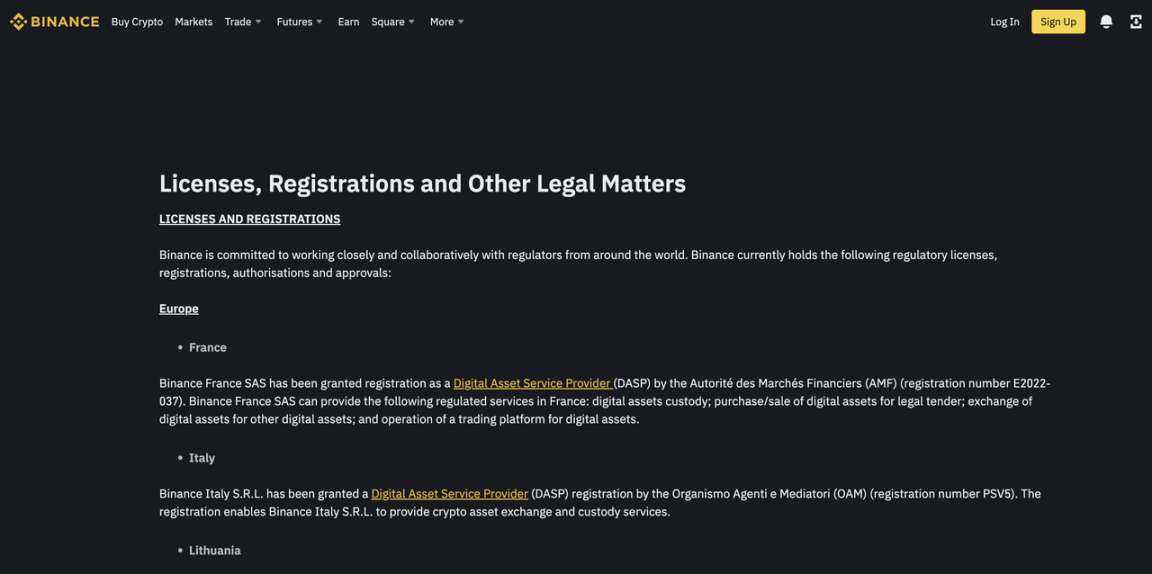Go to Buy Crypto
Image resolution: width=1152 pixels, height=574 pixels.
pos(137,22)
